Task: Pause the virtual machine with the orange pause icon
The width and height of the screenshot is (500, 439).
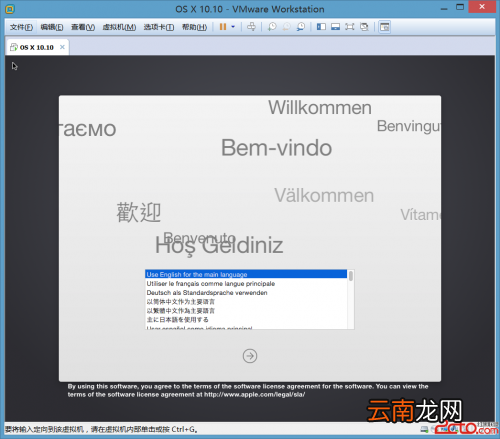Action: [223, 27]
